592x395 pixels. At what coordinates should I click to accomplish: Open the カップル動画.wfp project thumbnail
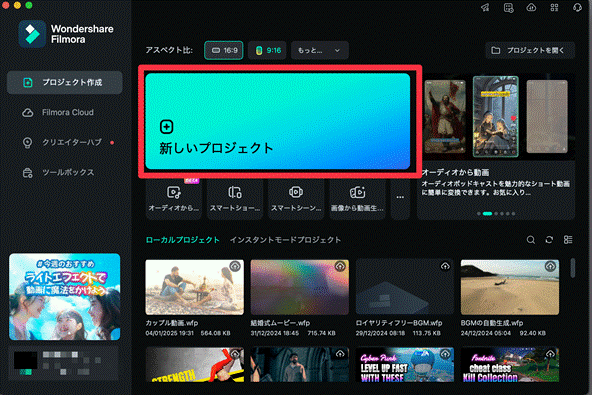pos(194,287)
